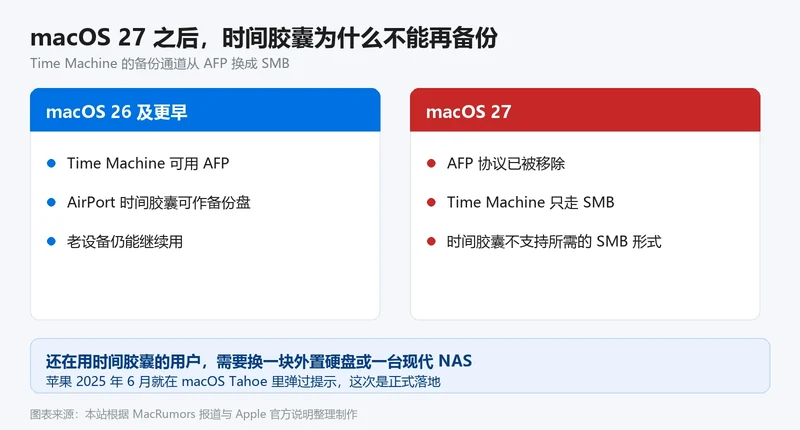Click 'AFP 协议已被移除' line

point(506,163)
